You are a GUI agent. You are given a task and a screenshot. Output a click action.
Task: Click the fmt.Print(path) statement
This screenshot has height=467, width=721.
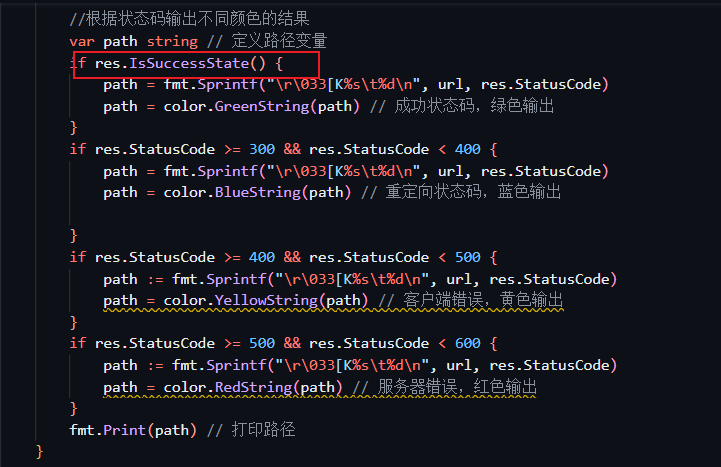pos(133,430)
